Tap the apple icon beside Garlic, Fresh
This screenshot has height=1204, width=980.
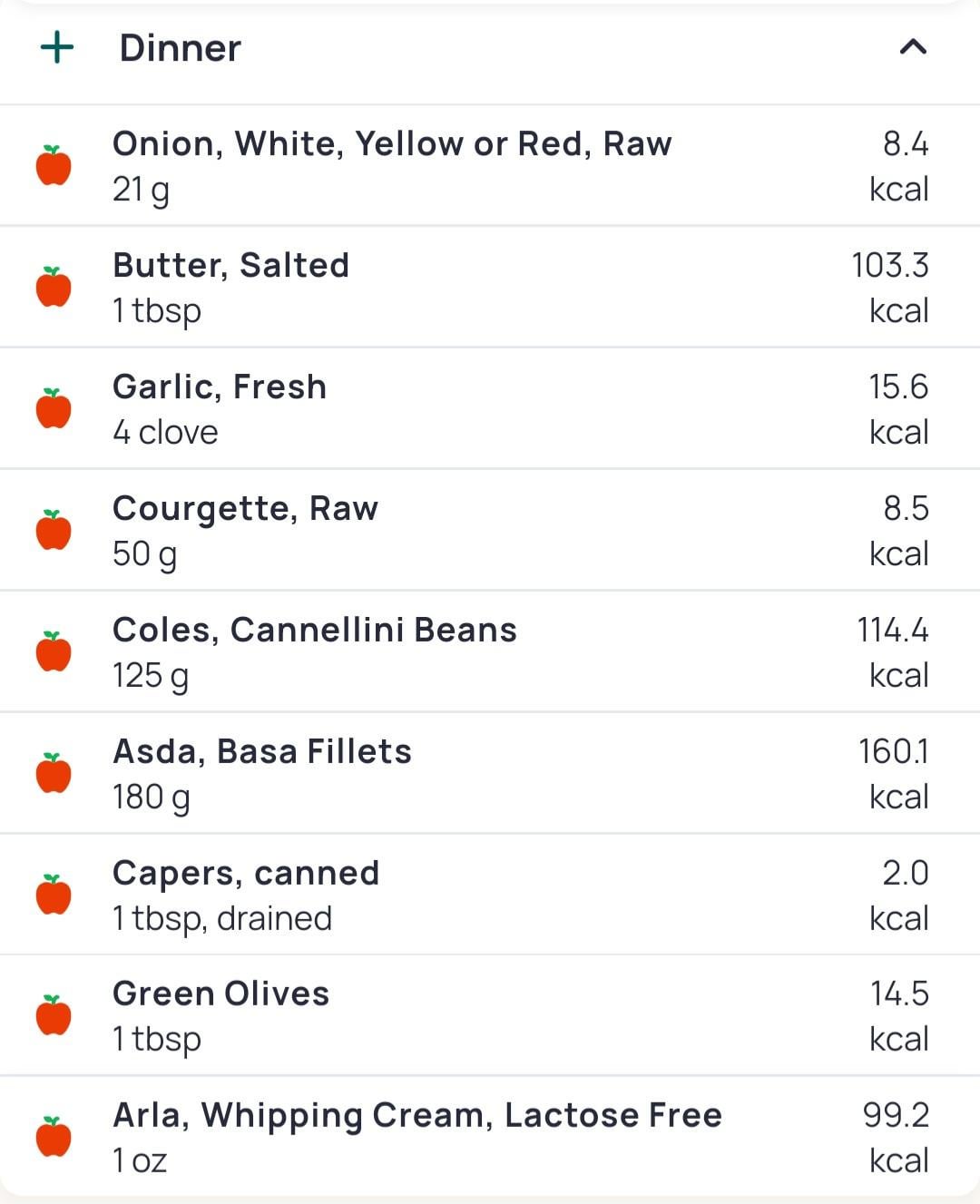54,408
